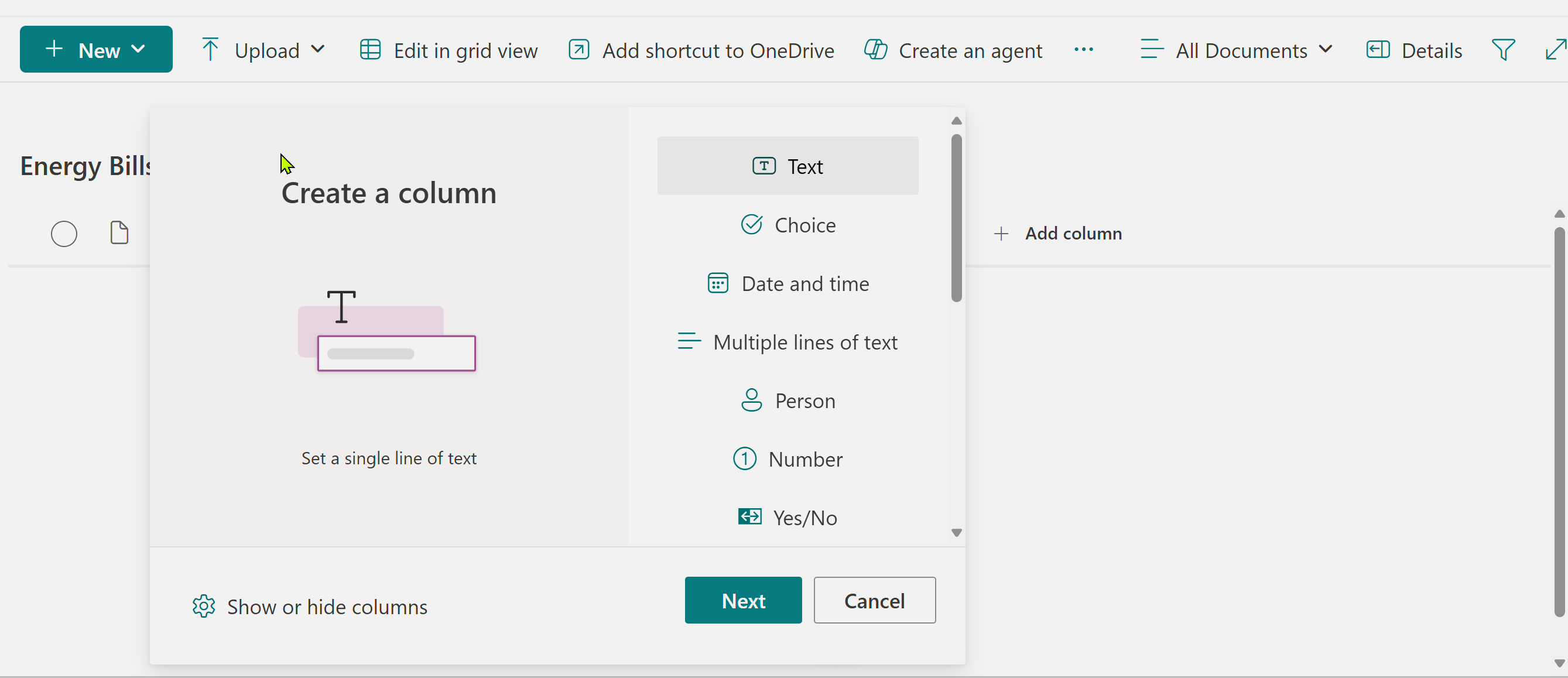Open the Details pane icon
This screenshot has width=1568, height=678.
pos(1378,50)
